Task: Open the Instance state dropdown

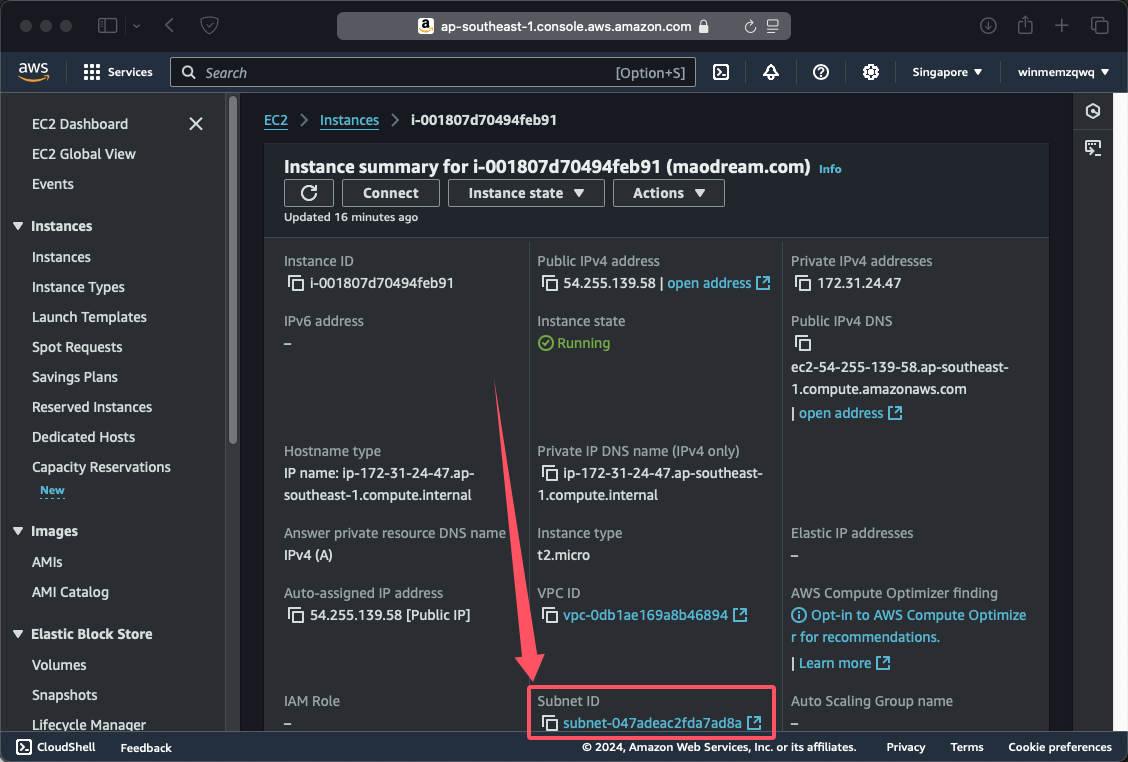Action: point(526,193)
